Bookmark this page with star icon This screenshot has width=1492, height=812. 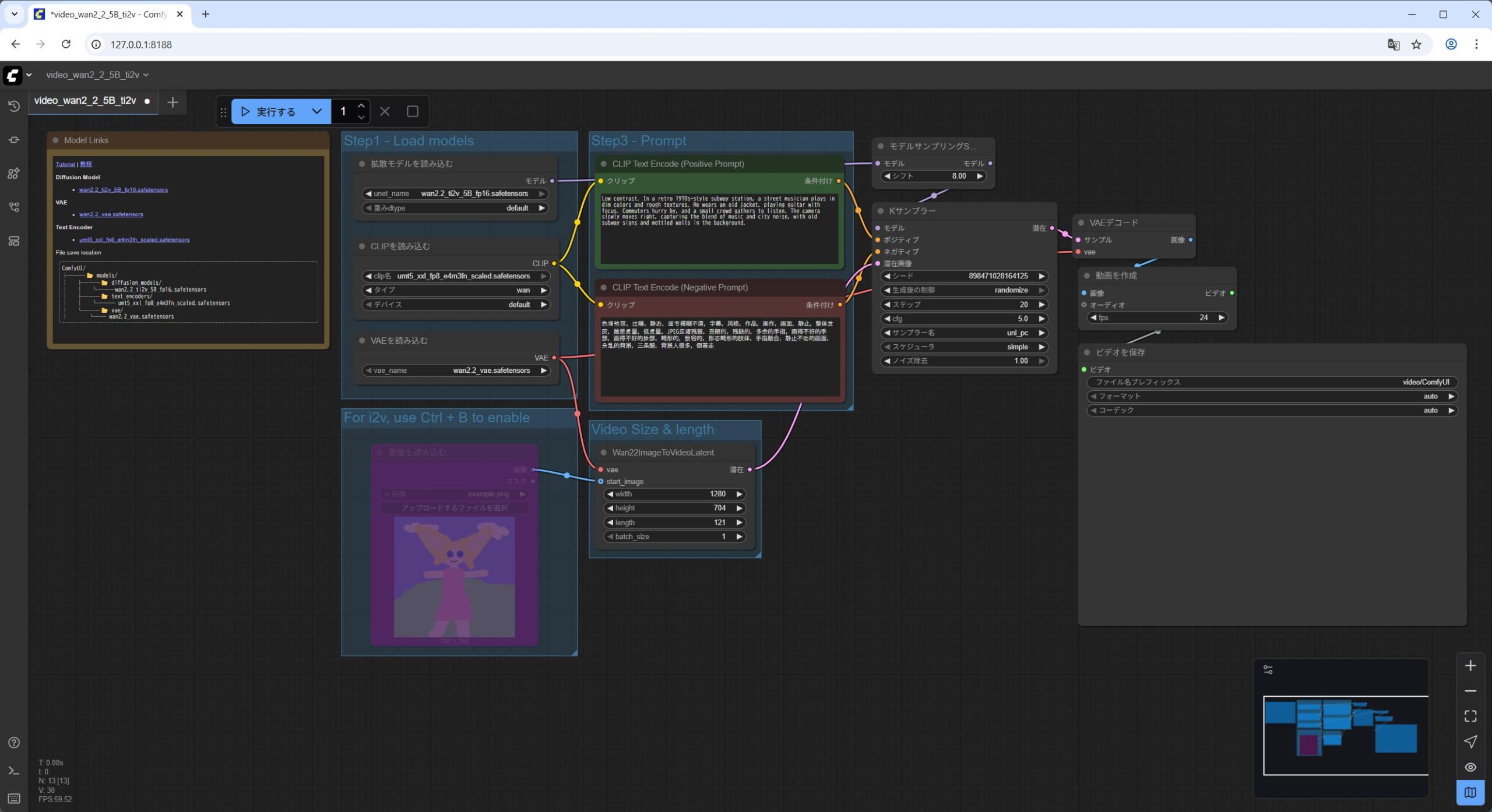(1417, 44)
